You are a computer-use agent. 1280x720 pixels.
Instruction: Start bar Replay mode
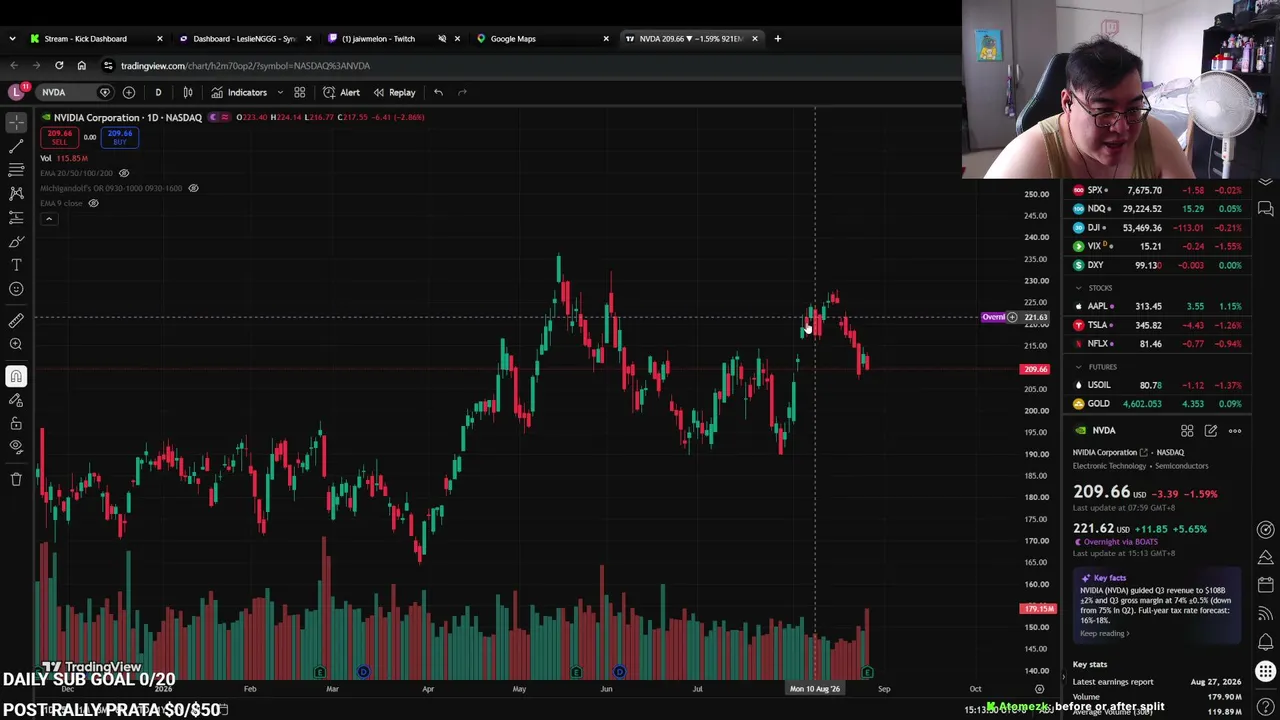(394, 92)
